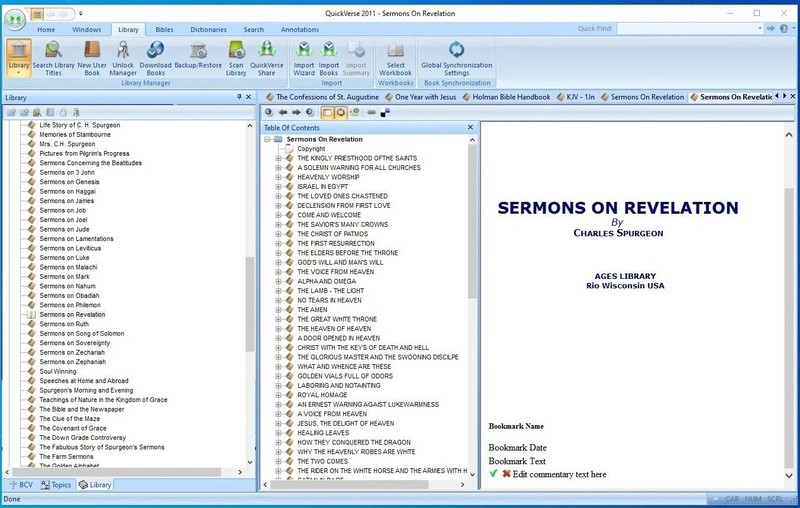The width and height of the screenshot is (800, 508).
Task: Switch to Holman Bible Handbook tab
Action: tap(506, 97)
